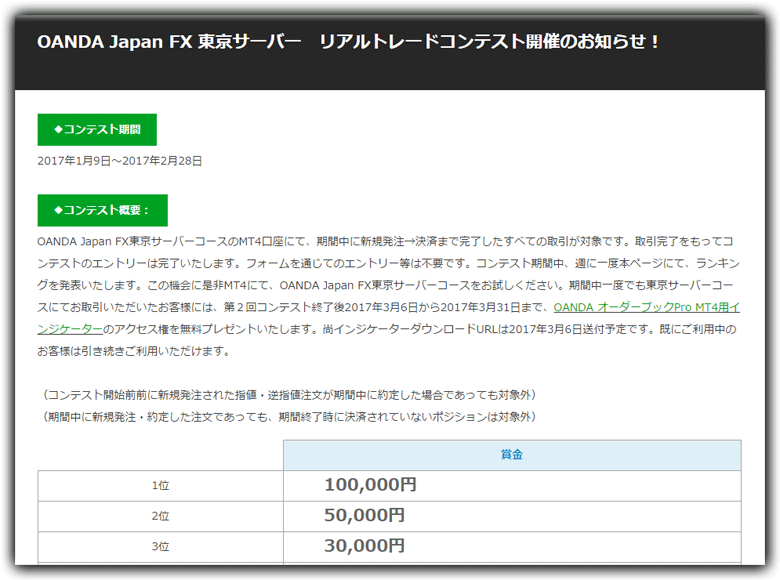Click the 賞金 table header
This screenshot has height=580, width=780.
[x=511, y=455]
